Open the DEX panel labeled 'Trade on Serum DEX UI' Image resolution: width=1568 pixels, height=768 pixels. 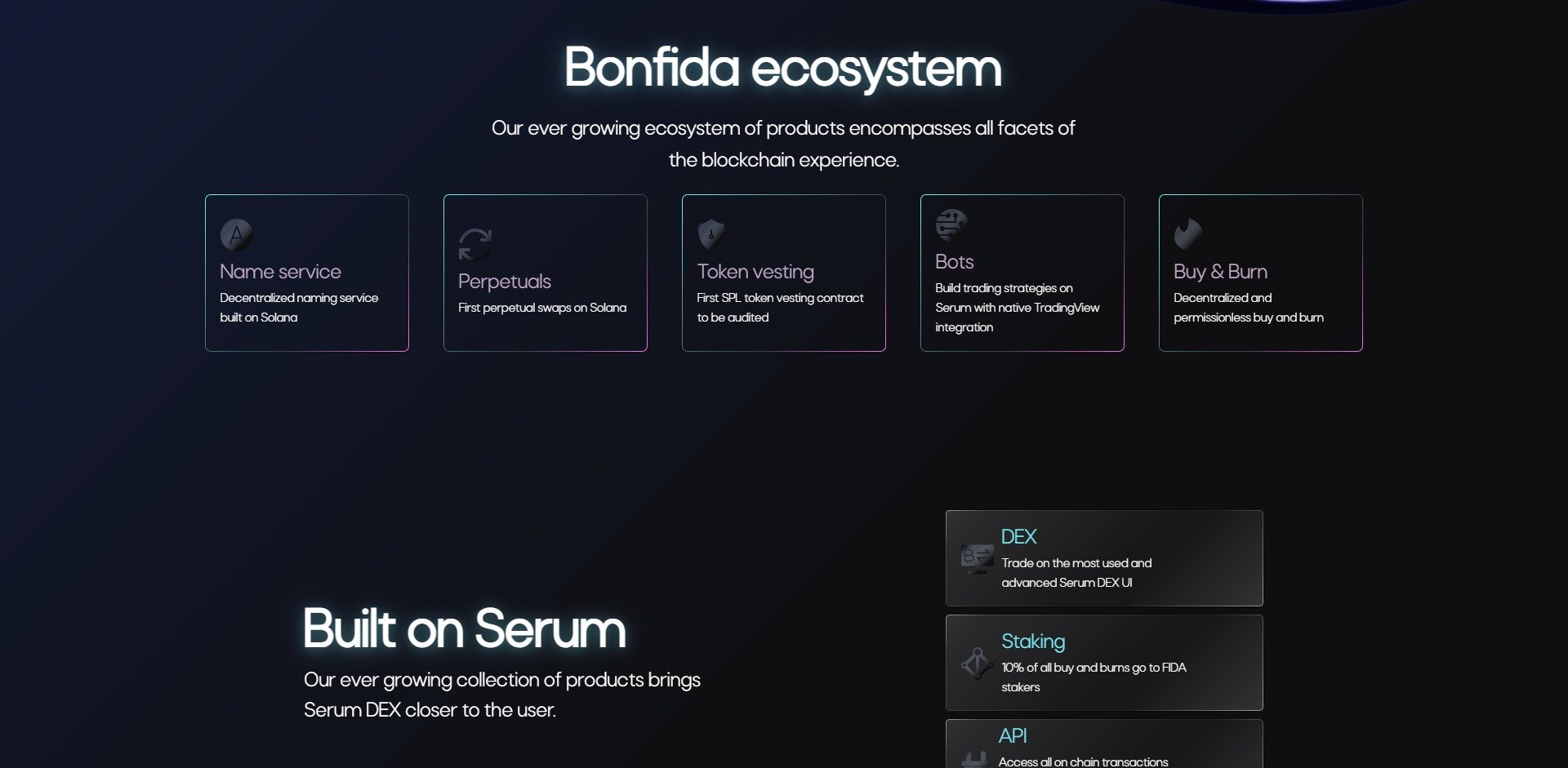[x=1104, y=557]
